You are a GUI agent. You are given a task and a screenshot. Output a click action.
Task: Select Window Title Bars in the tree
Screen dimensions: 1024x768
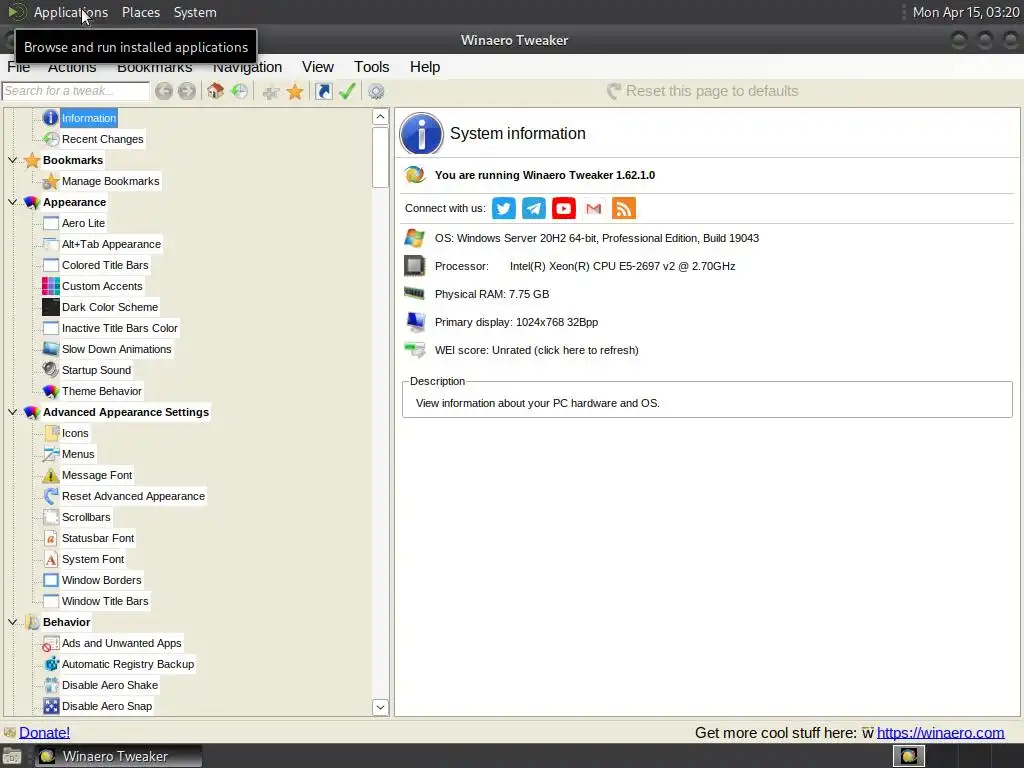[x=105, y=601]
